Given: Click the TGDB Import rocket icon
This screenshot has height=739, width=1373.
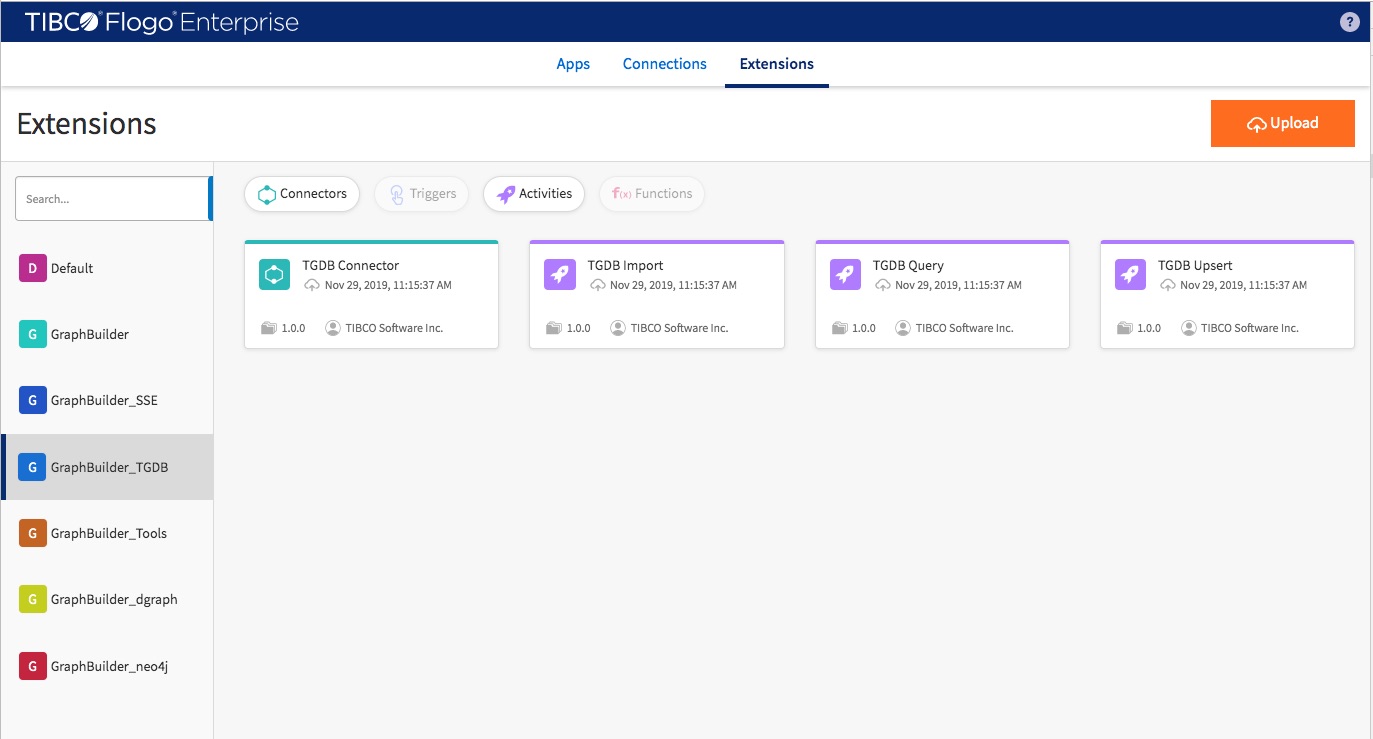Looking at the screenshot, I should coord(560,275).
